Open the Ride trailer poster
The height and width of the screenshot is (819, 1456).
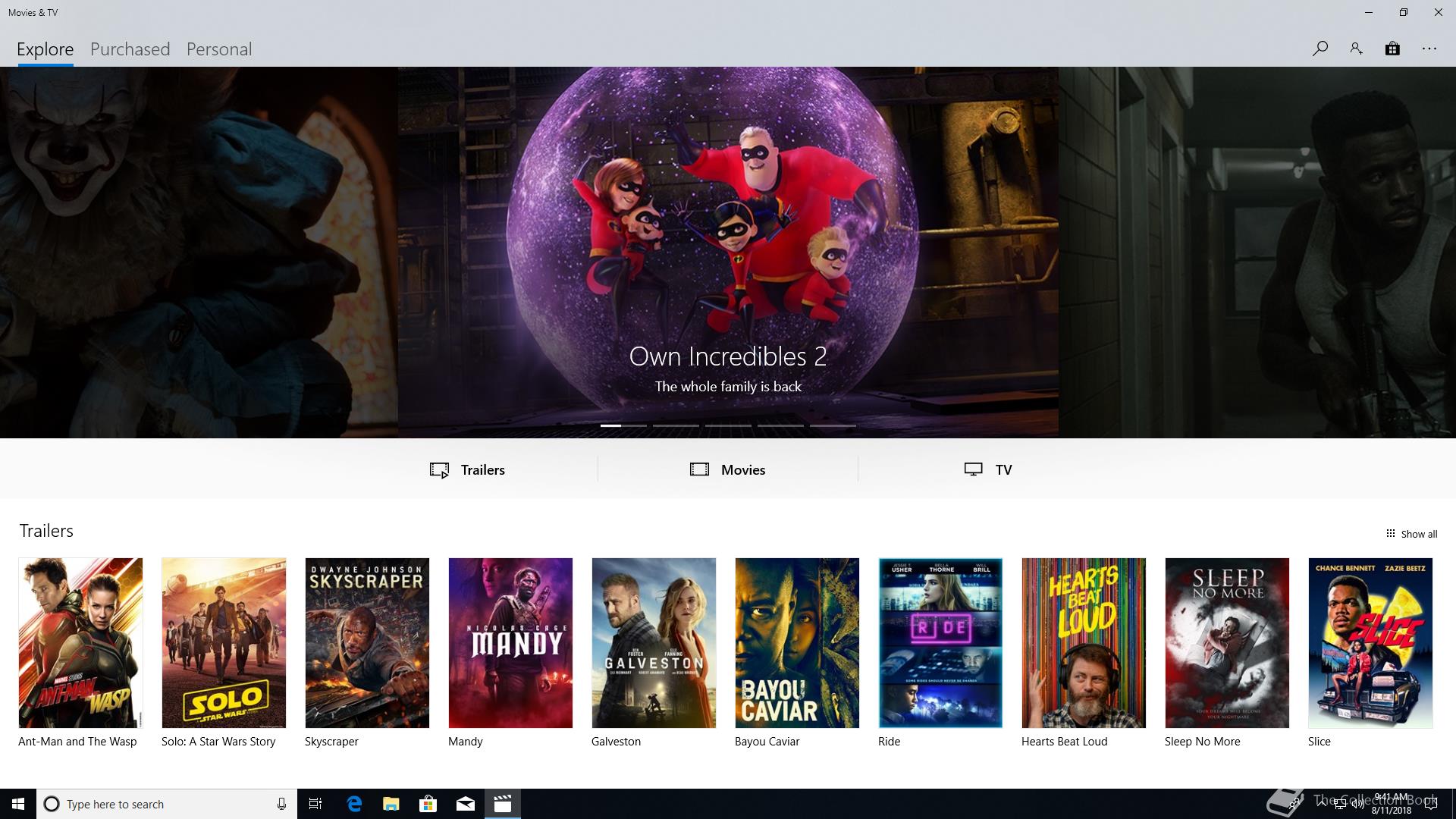940,643
